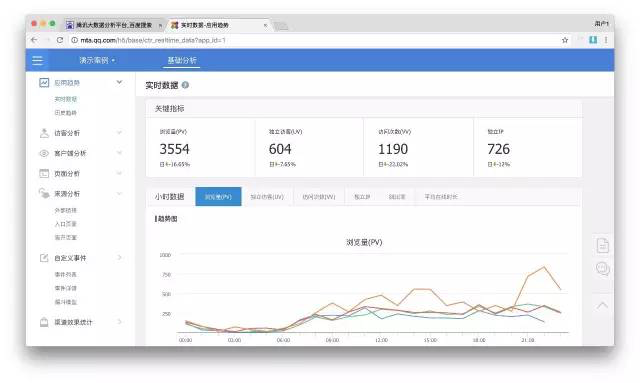Expand the 页面分析 section chevron

pos(119,173)
